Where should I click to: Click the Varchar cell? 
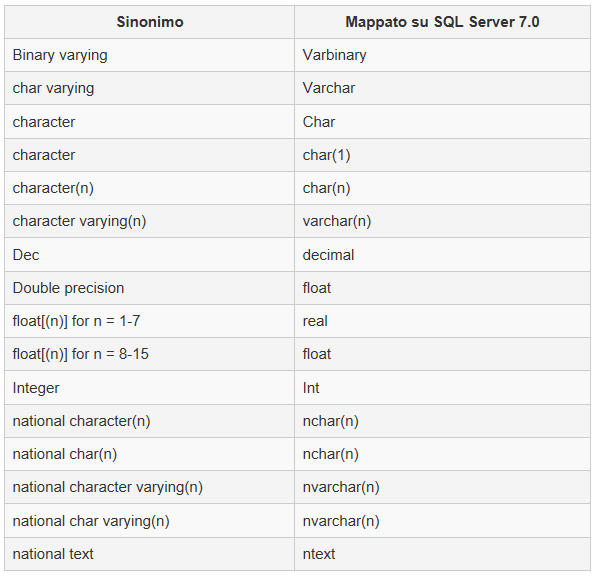click(442, 88)
